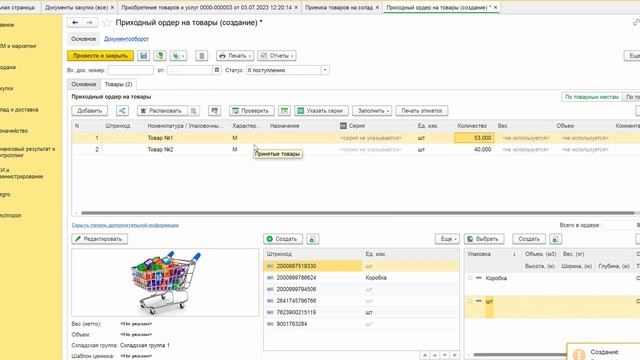Click Провести и закрыть
This screenshot has width=640, height=360.
pos(100,56)
